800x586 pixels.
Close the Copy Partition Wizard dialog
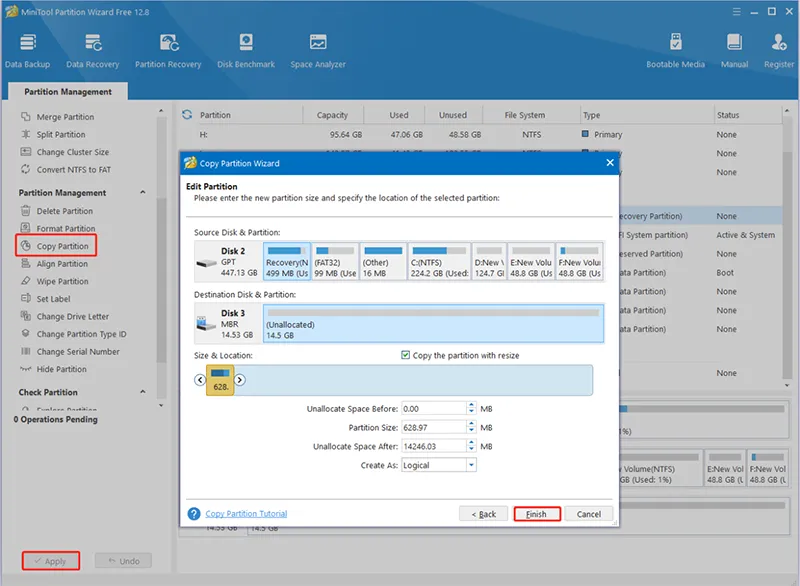(x=610, y=163)
